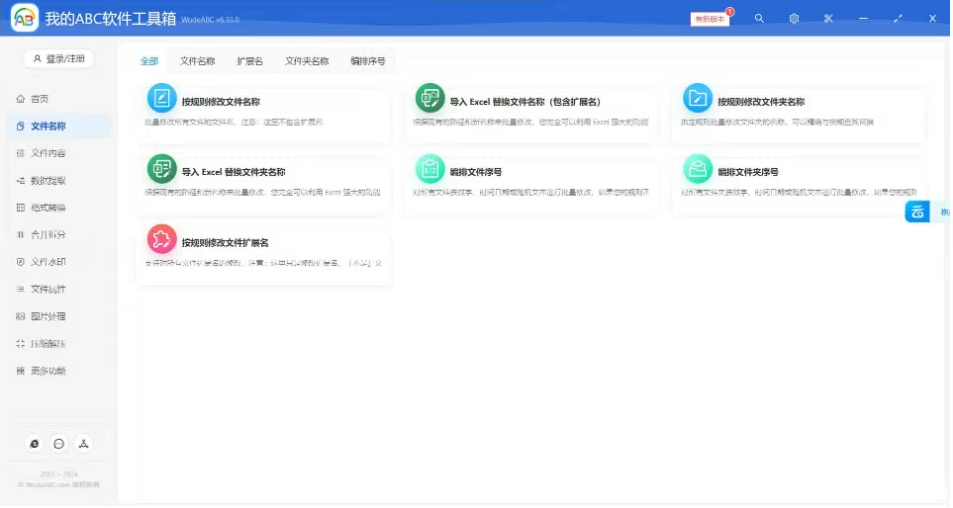Click the search magnifier in title bar
The image size is (953, 508).
tap(759, 18)
